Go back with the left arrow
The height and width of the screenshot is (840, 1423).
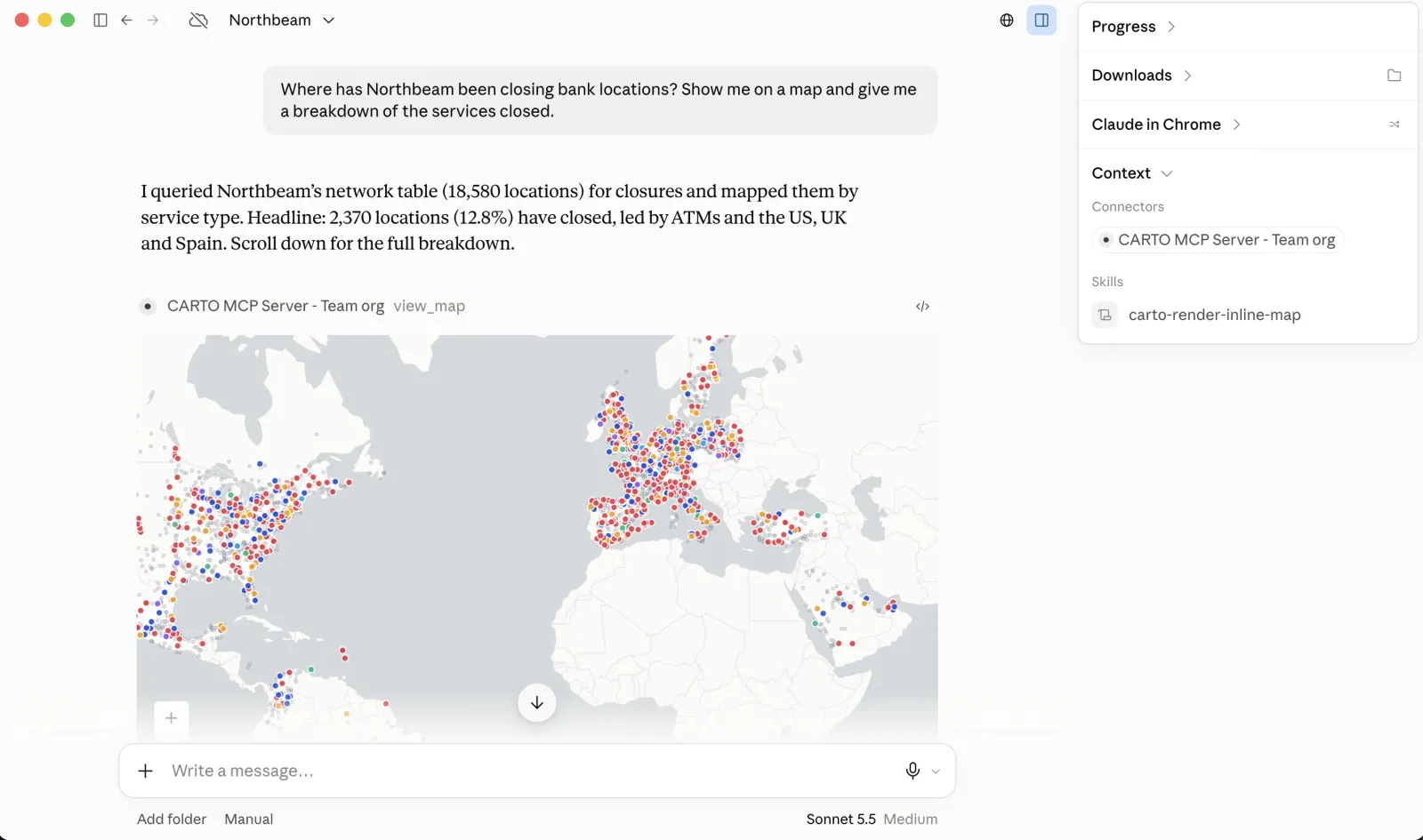[x=126, y=20]
